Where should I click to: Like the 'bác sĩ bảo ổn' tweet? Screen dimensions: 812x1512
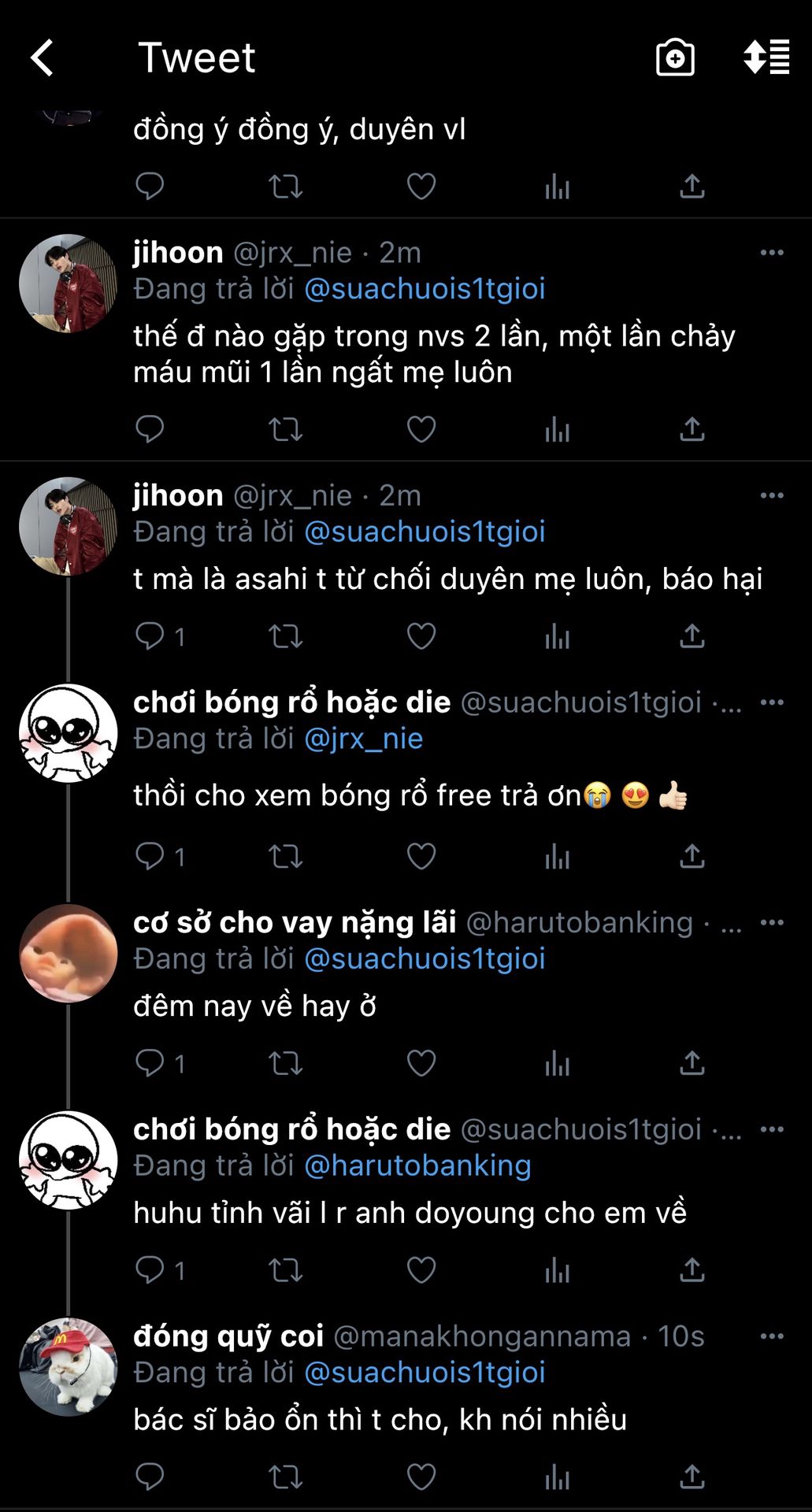[x=421, y=1477]
